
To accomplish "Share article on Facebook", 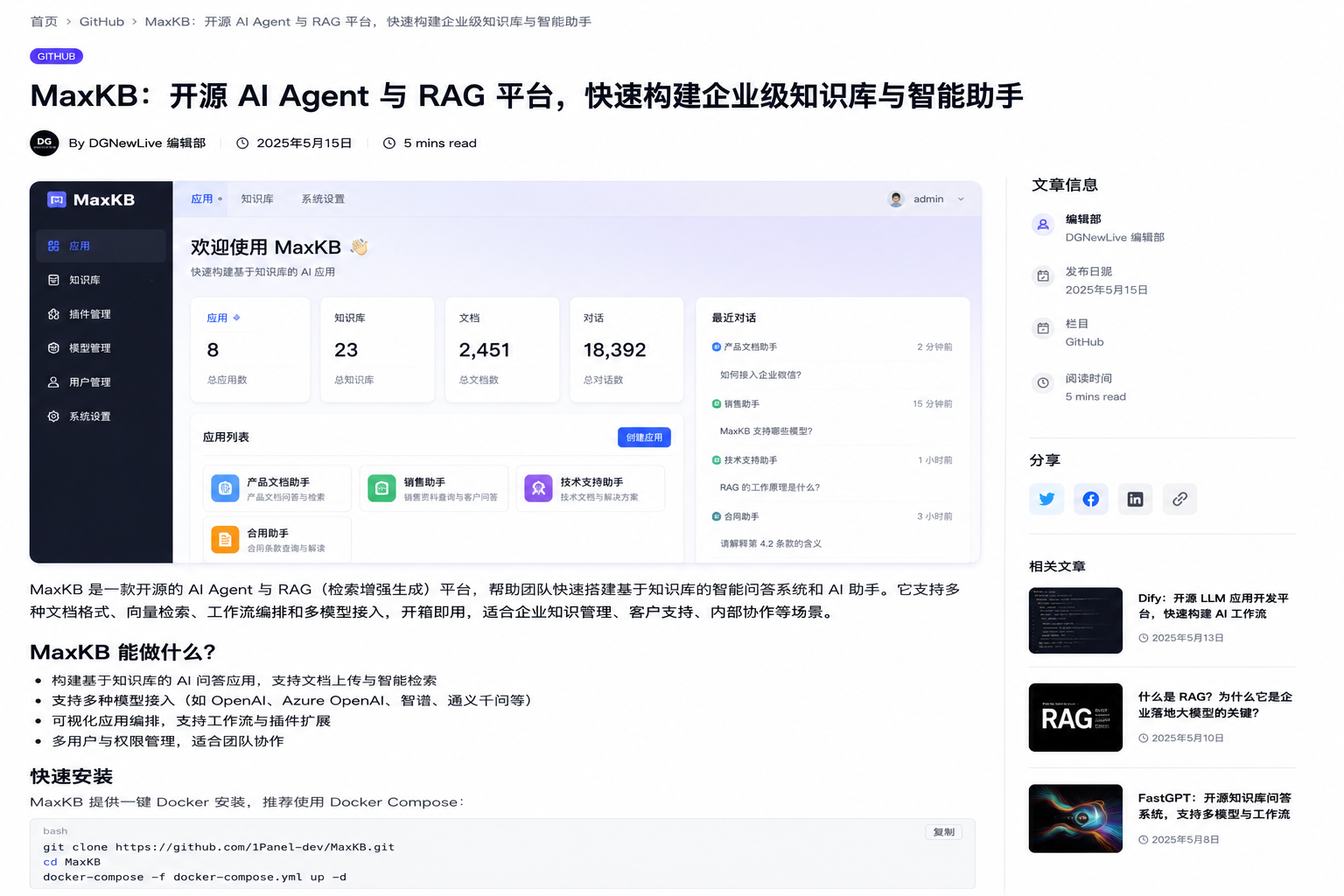I will pyautogui.click(x=1090, y=499).
